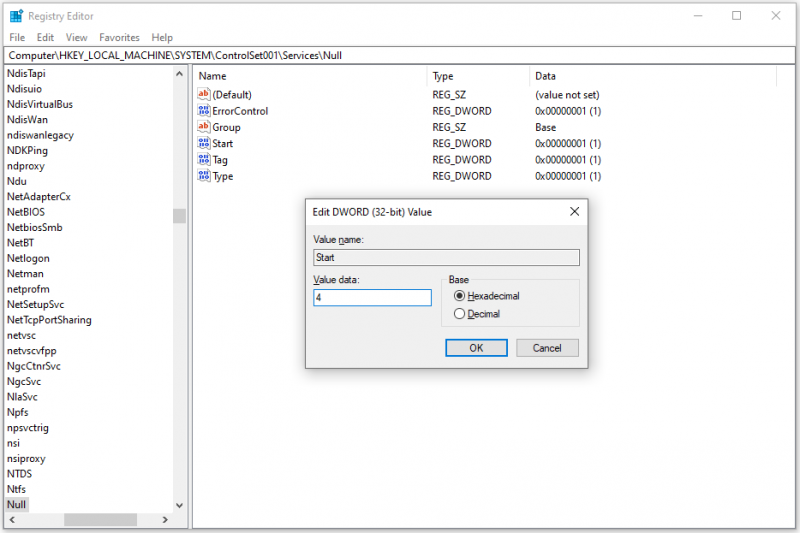The image size is (800, 533).
Task: Select the NetBIOS key in tree
Action: click(x=26, y=212)
